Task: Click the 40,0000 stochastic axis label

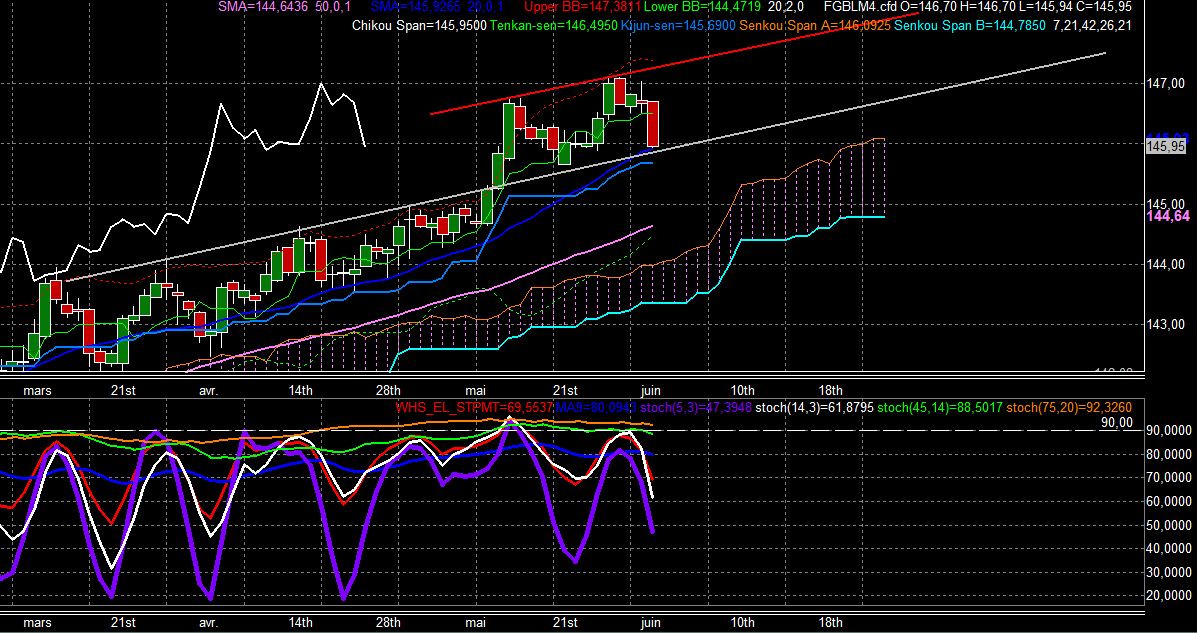Action: [1168, 548]
